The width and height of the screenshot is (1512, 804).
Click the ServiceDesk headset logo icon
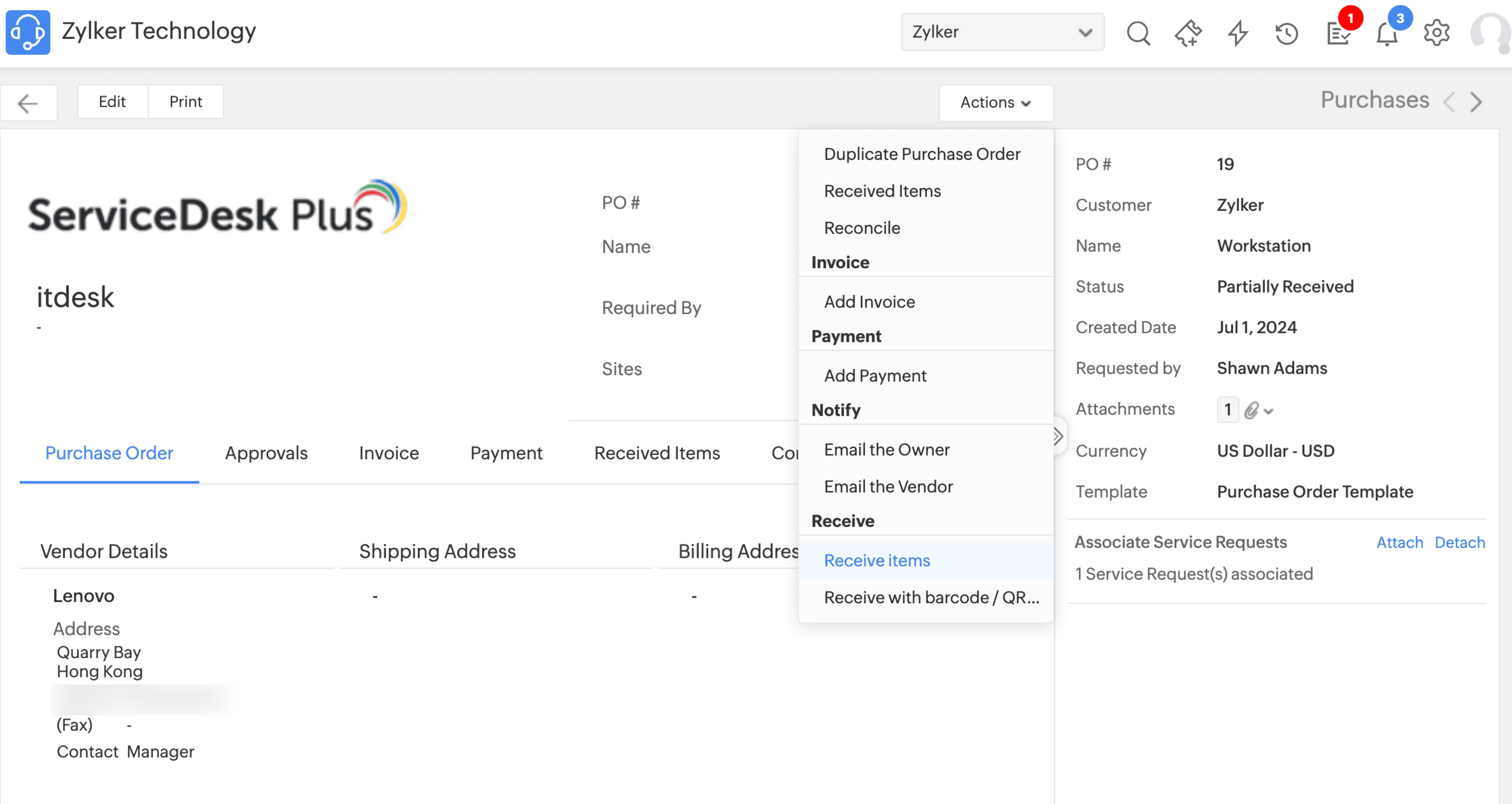(28, 32)
